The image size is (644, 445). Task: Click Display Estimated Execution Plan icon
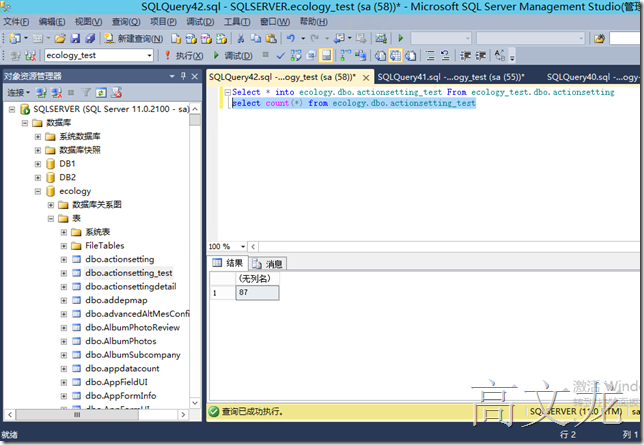pos(296,55)
